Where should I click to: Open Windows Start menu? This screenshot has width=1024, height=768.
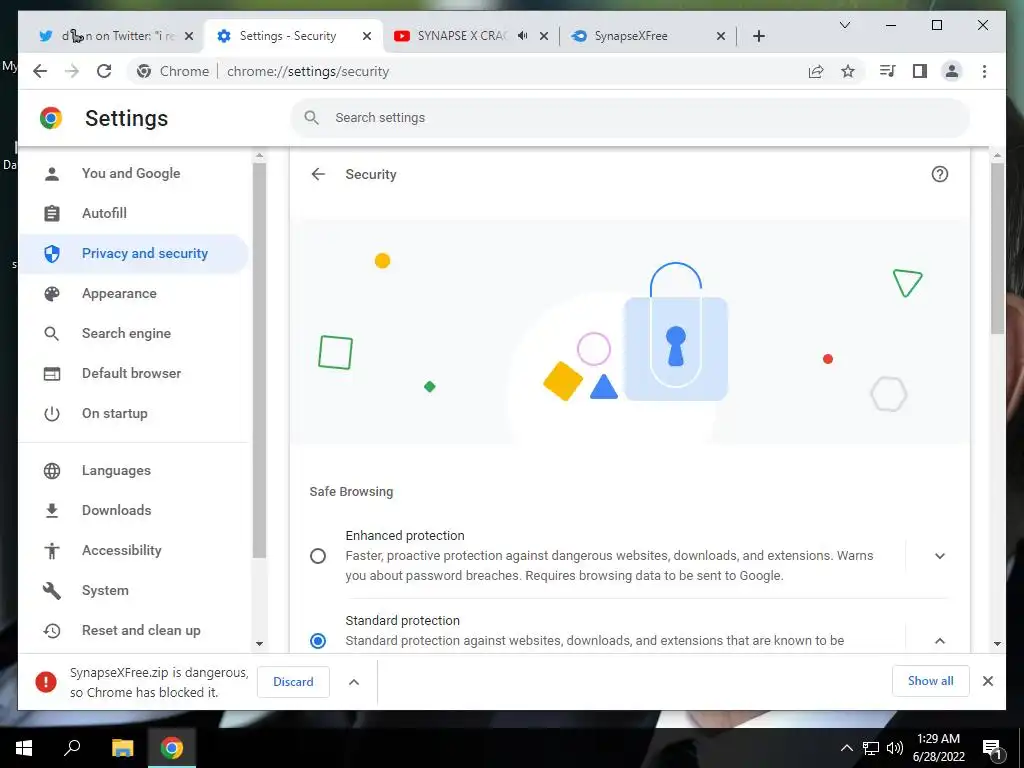coord(24,748)
